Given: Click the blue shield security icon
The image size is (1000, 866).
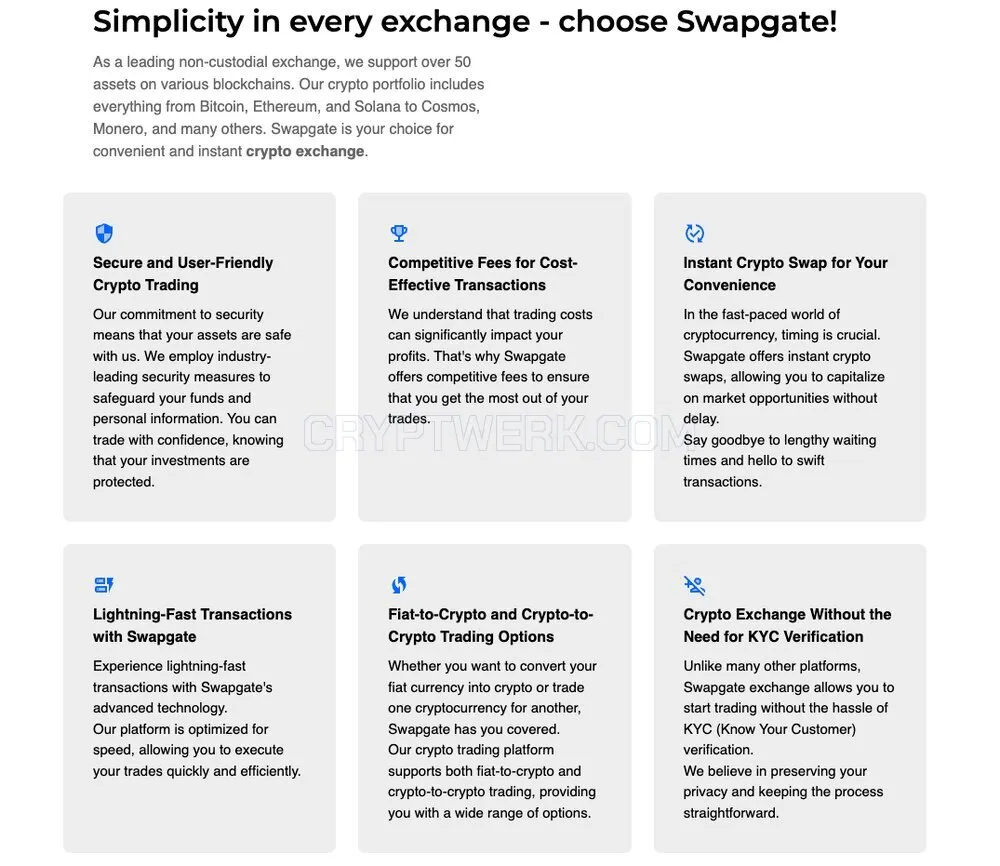Looking at the screenshot, I should [x=104, y=233].
